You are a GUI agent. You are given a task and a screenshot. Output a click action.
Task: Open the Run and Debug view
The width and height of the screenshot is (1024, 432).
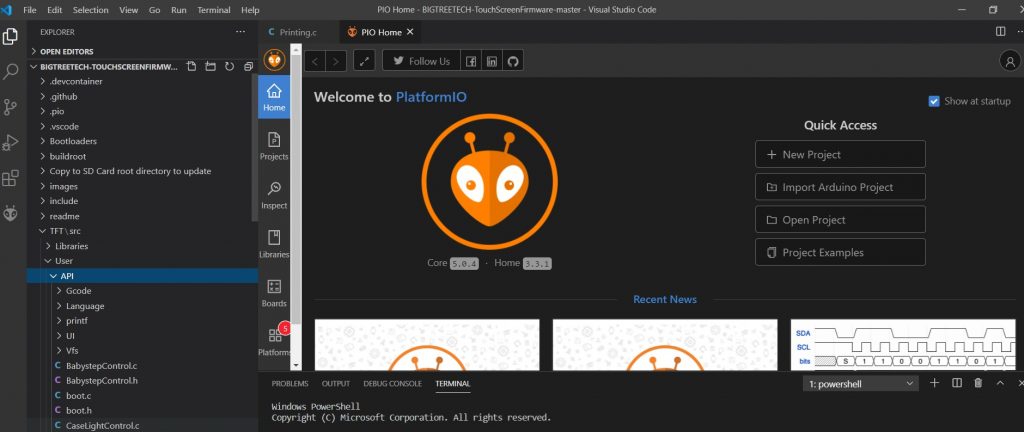(10, 142)
